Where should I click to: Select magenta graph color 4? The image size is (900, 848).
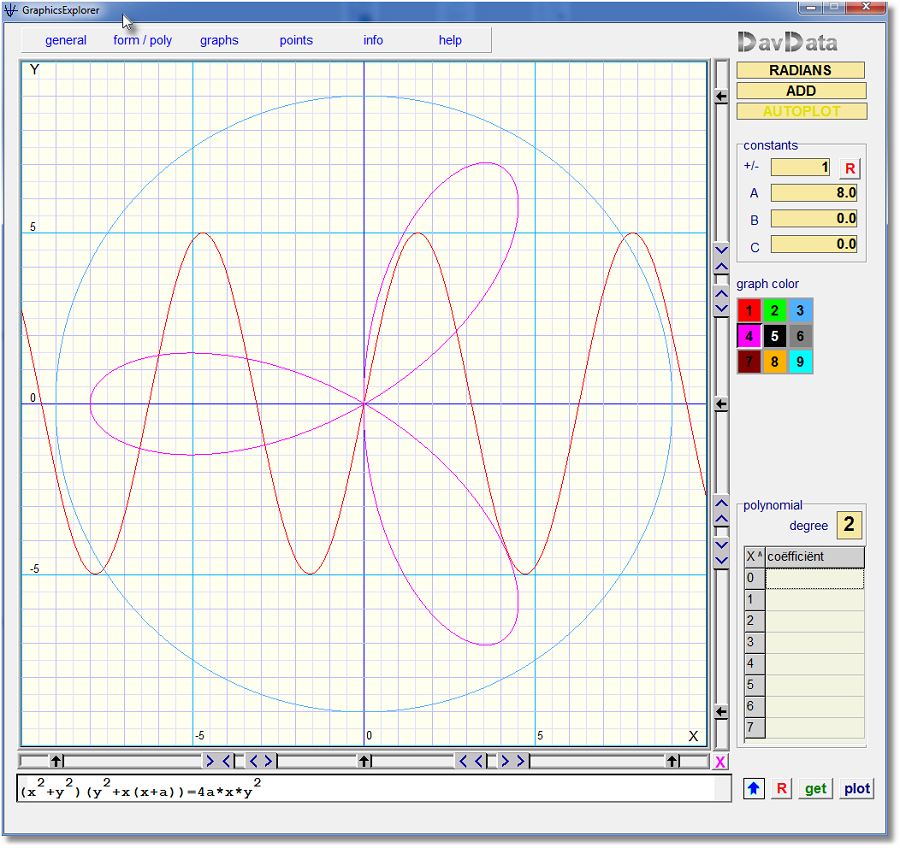click(749, 336)
